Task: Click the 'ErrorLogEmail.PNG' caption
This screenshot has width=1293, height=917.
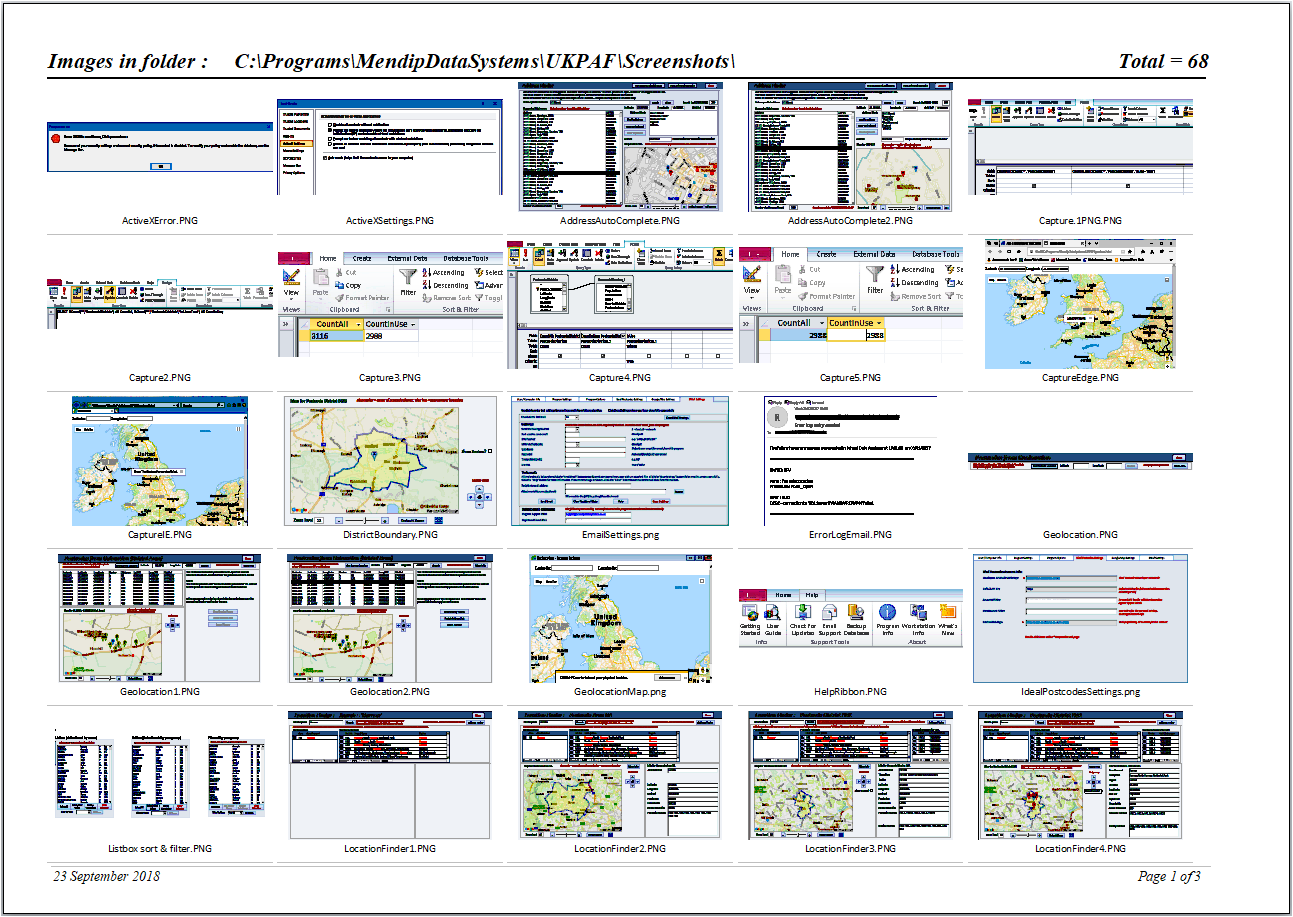Action: click(850, 535)
